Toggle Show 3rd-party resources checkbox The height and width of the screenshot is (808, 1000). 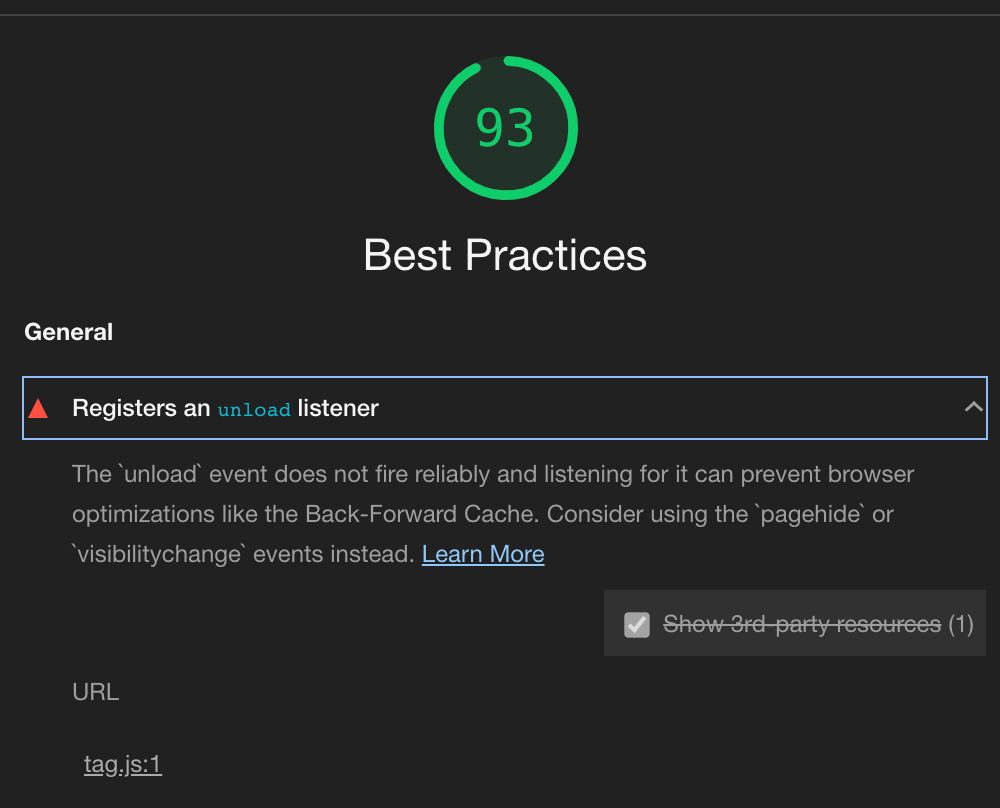tap(637, 625)
